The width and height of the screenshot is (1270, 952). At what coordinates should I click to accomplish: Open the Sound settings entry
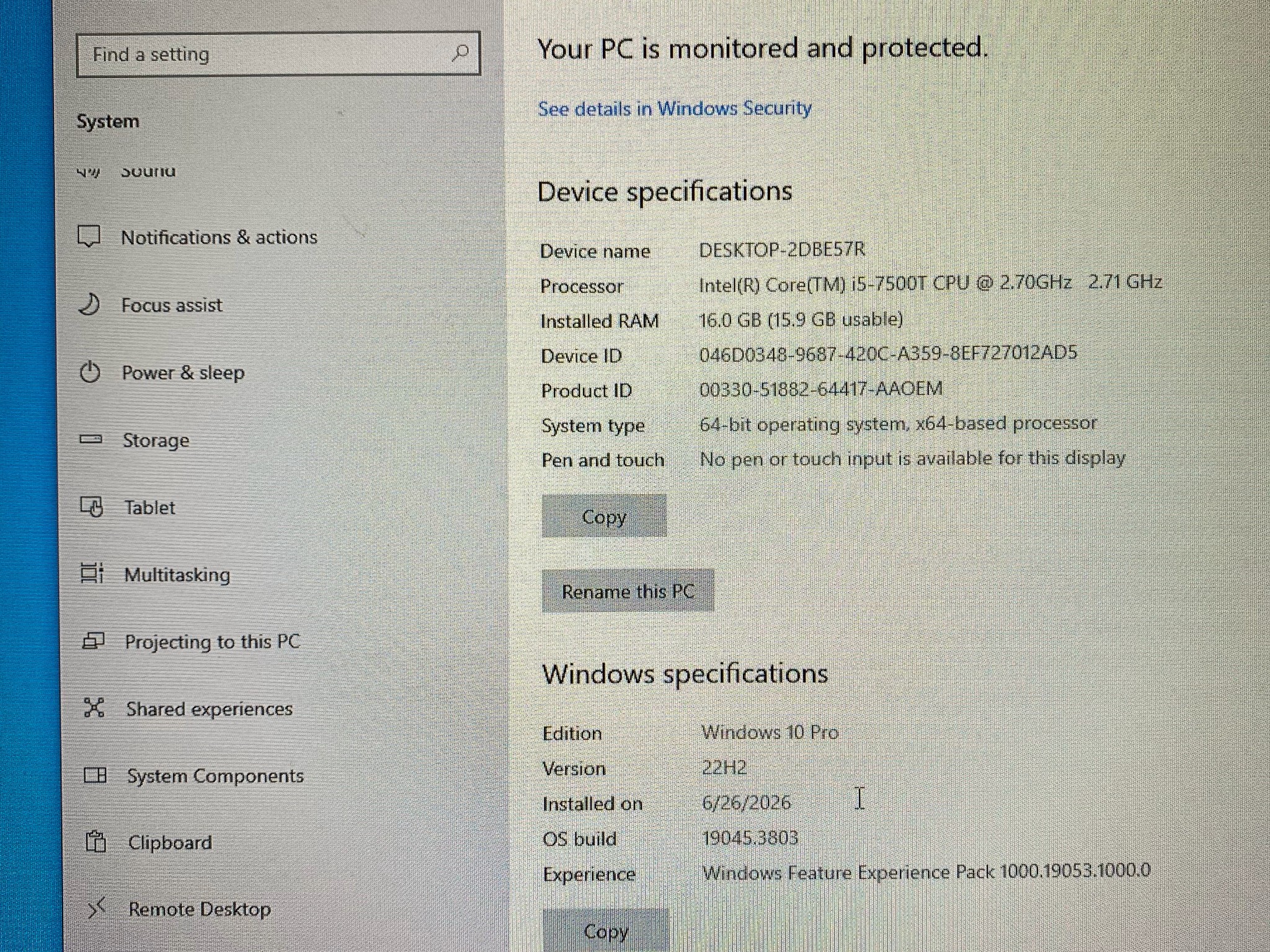coord(148,171)
